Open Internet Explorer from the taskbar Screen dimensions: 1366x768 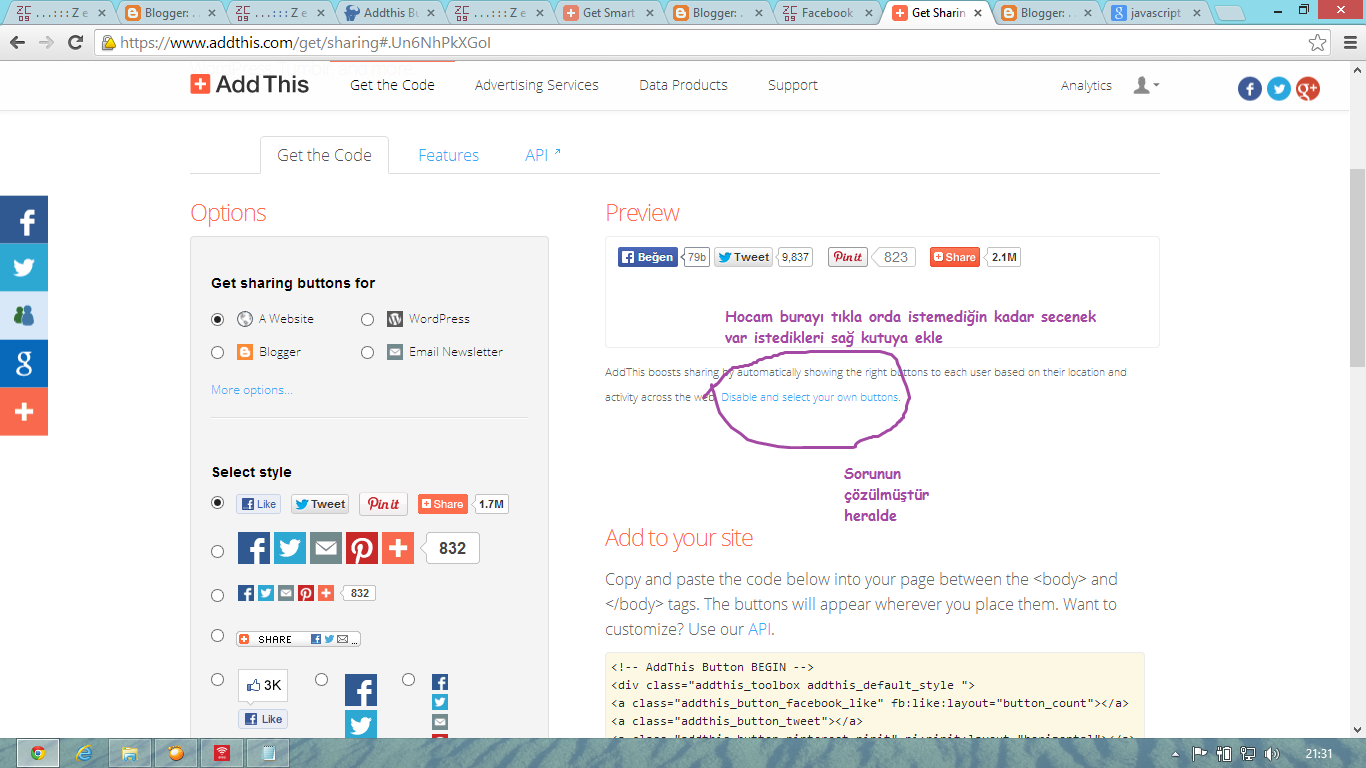click(84, 753)
